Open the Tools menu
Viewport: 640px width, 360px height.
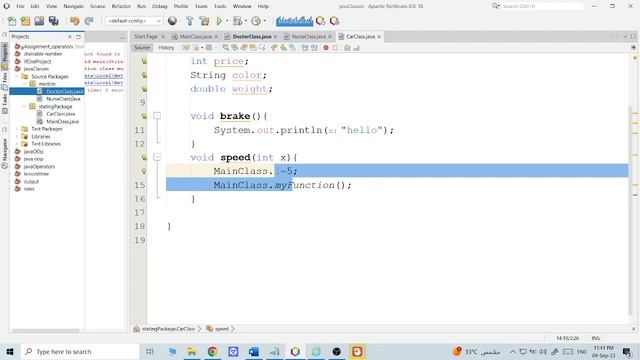point(220,6)
